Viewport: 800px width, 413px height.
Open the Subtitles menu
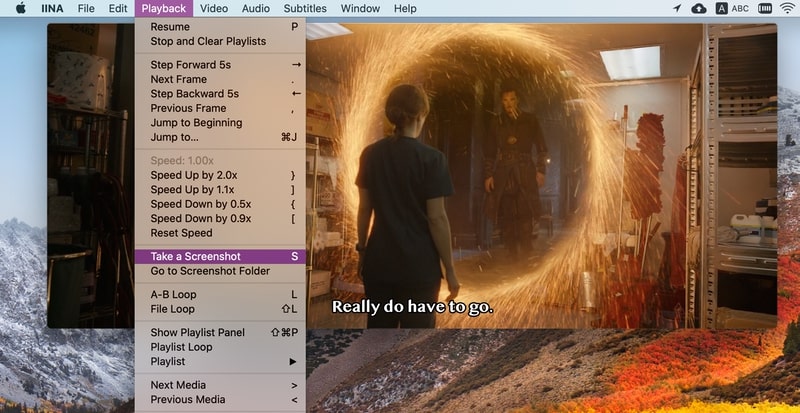305,8
